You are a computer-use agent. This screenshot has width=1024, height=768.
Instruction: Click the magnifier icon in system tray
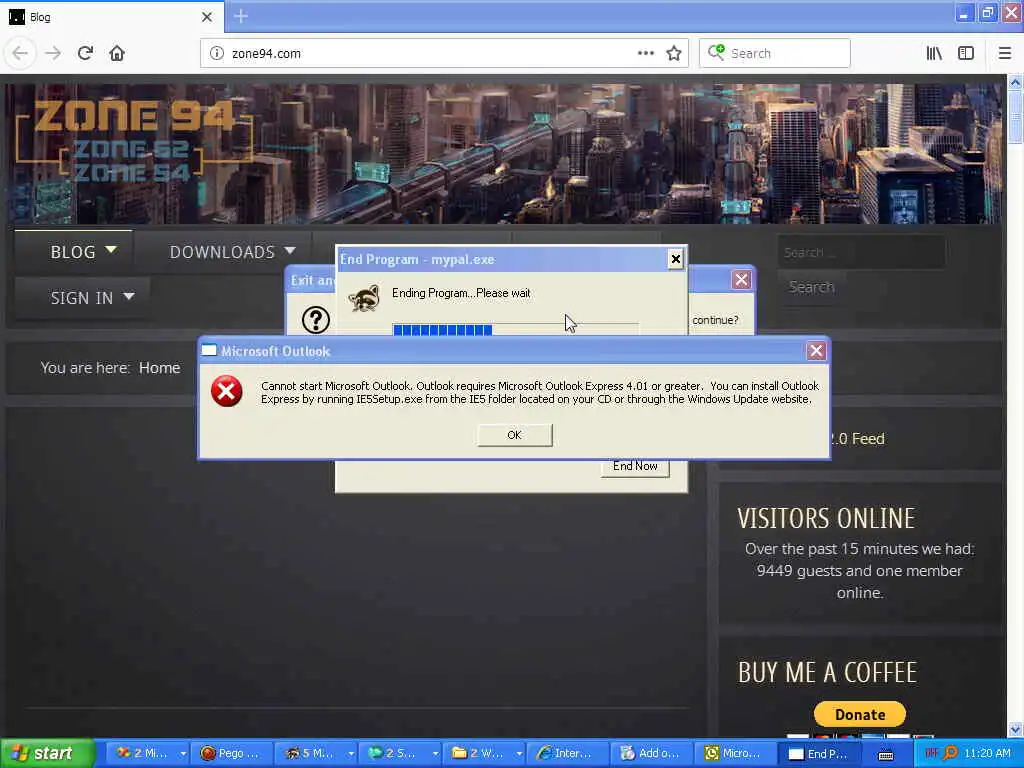[950, 753]
